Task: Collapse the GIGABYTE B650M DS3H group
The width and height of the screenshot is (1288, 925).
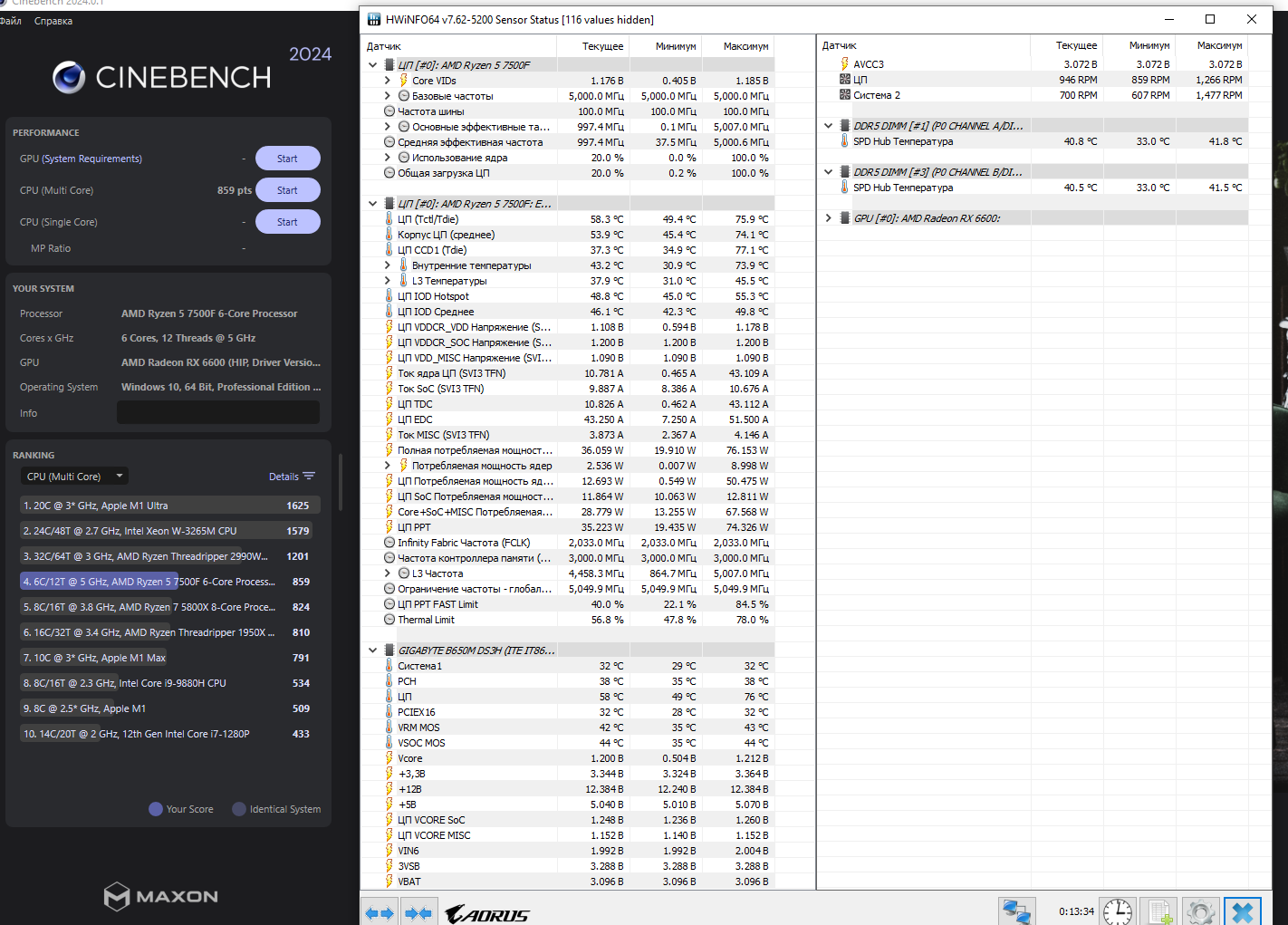Action: (373, 650)
